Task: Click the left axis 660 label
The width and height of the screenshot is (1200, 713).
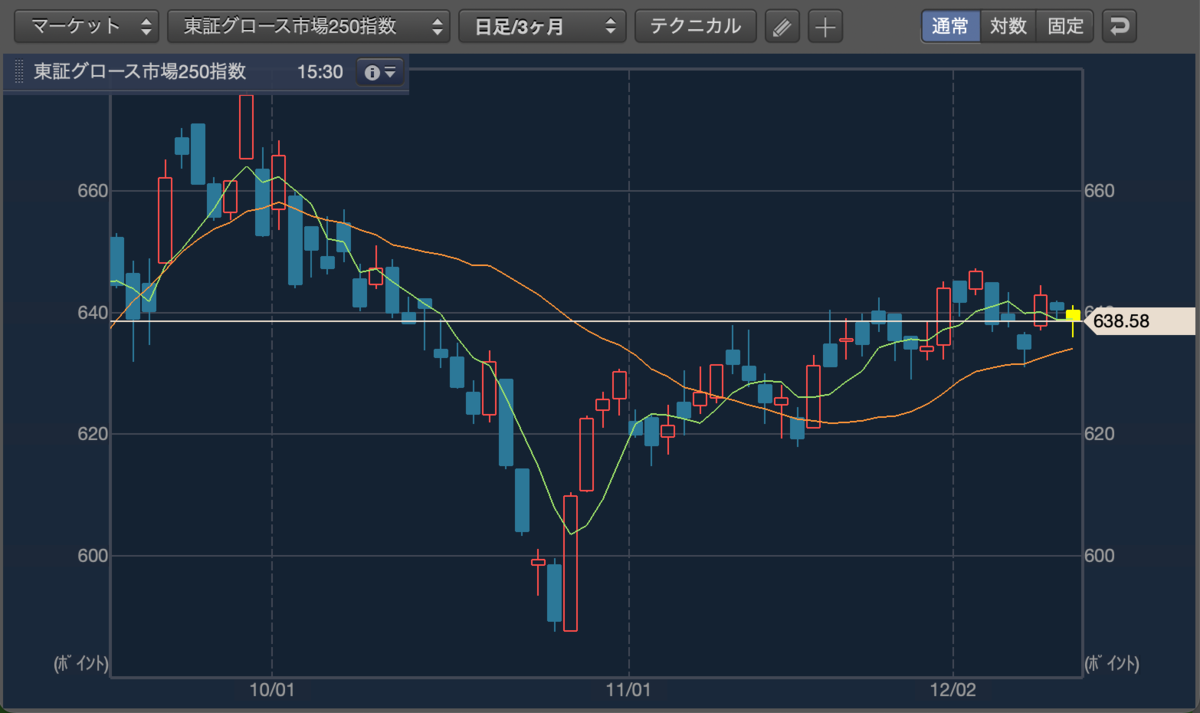Action: click(92, 191)
